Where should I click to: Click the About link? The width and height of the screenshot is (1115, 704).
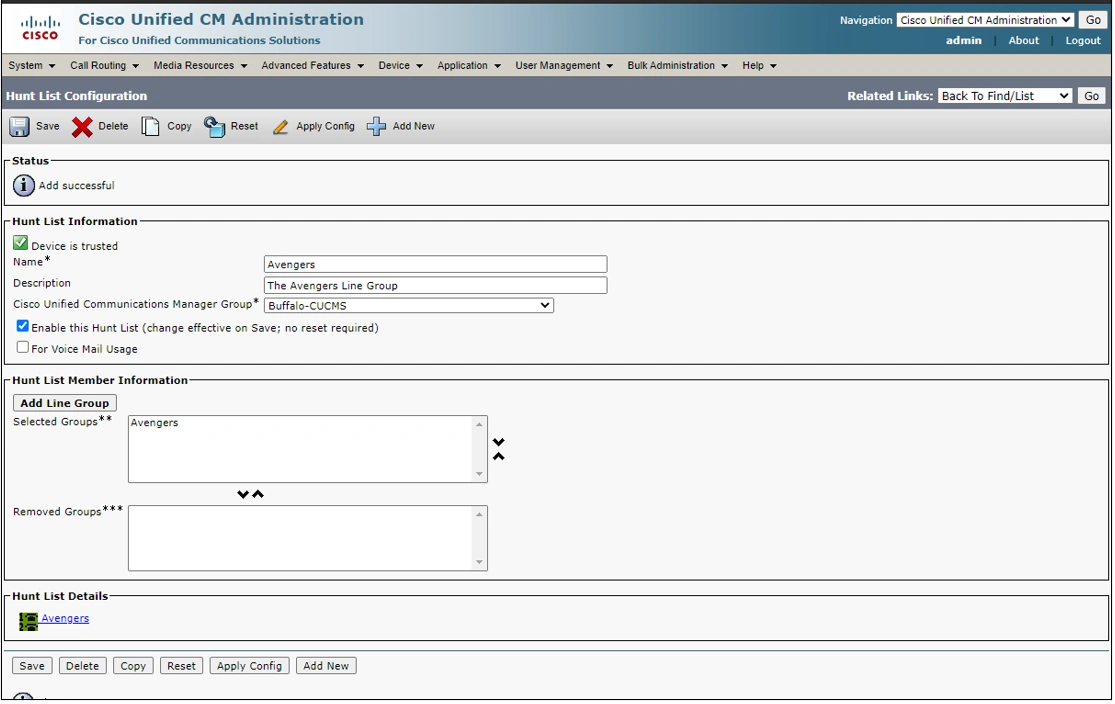(x=1023, y=41)
